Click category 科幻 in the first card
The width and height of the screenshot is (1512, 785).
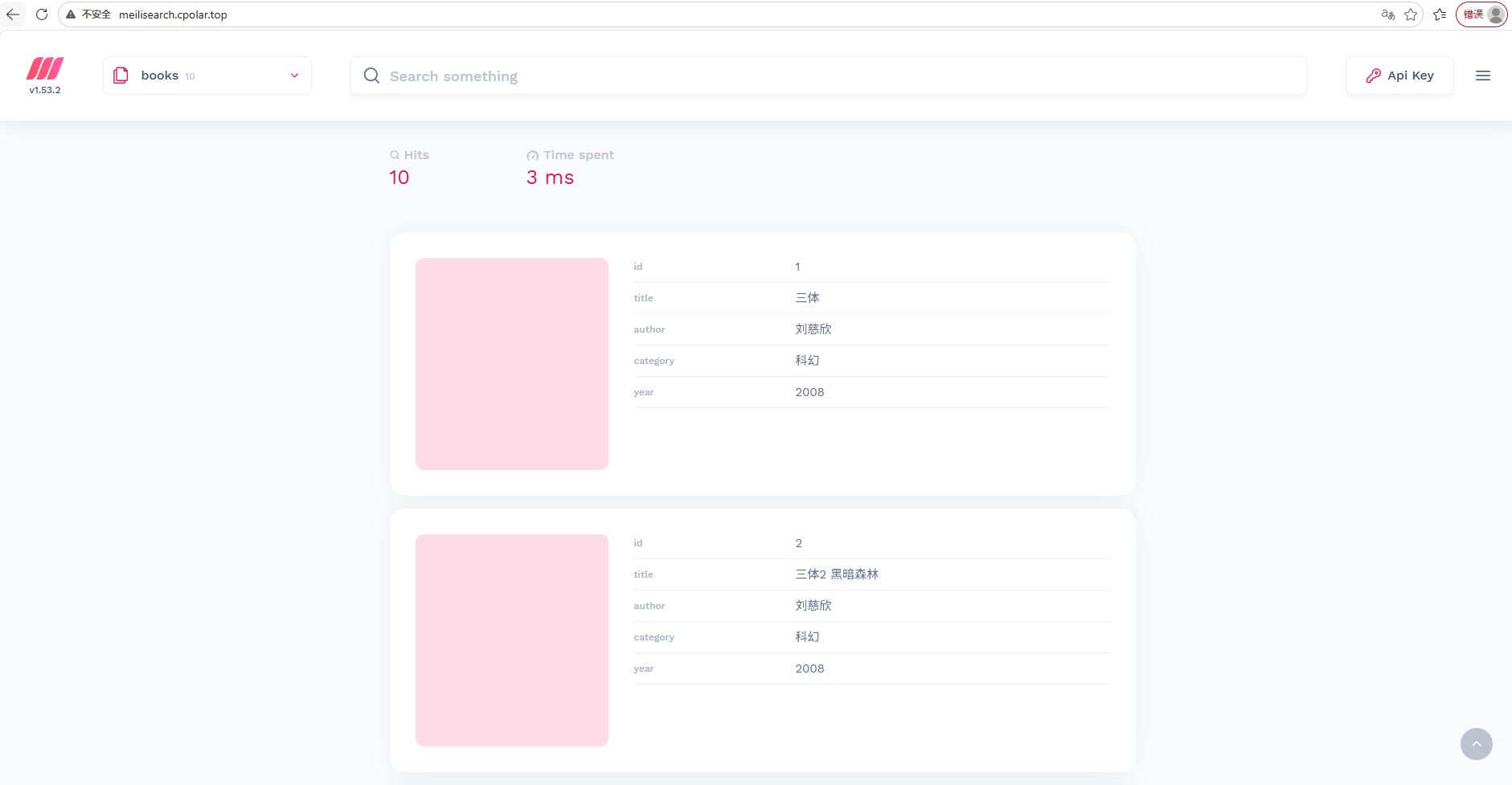coord(807,360)
